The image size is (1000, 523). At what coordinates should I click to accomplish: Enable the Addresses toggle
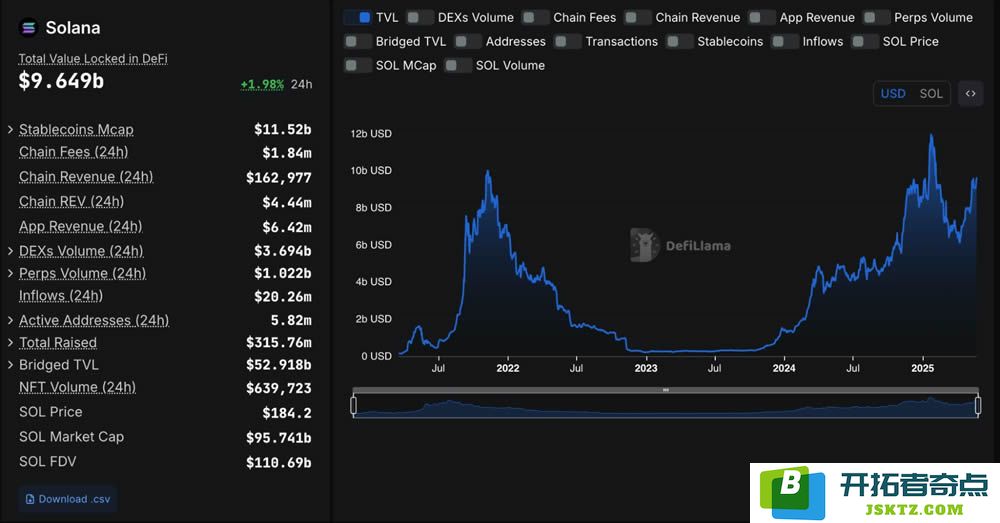pos(467,41)
